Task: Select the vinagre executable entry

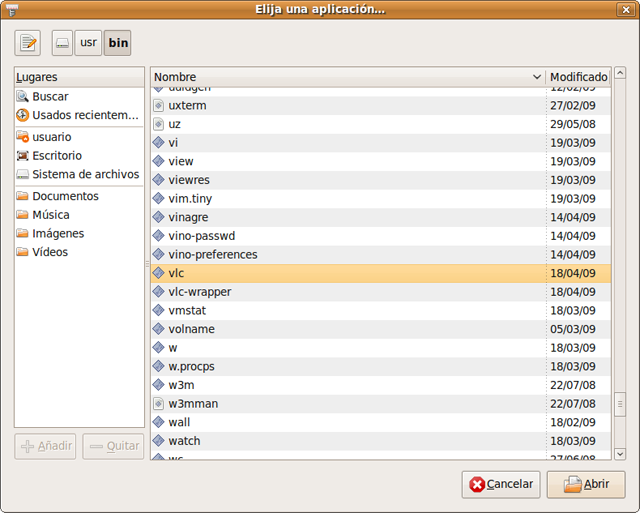Action: 189,217
